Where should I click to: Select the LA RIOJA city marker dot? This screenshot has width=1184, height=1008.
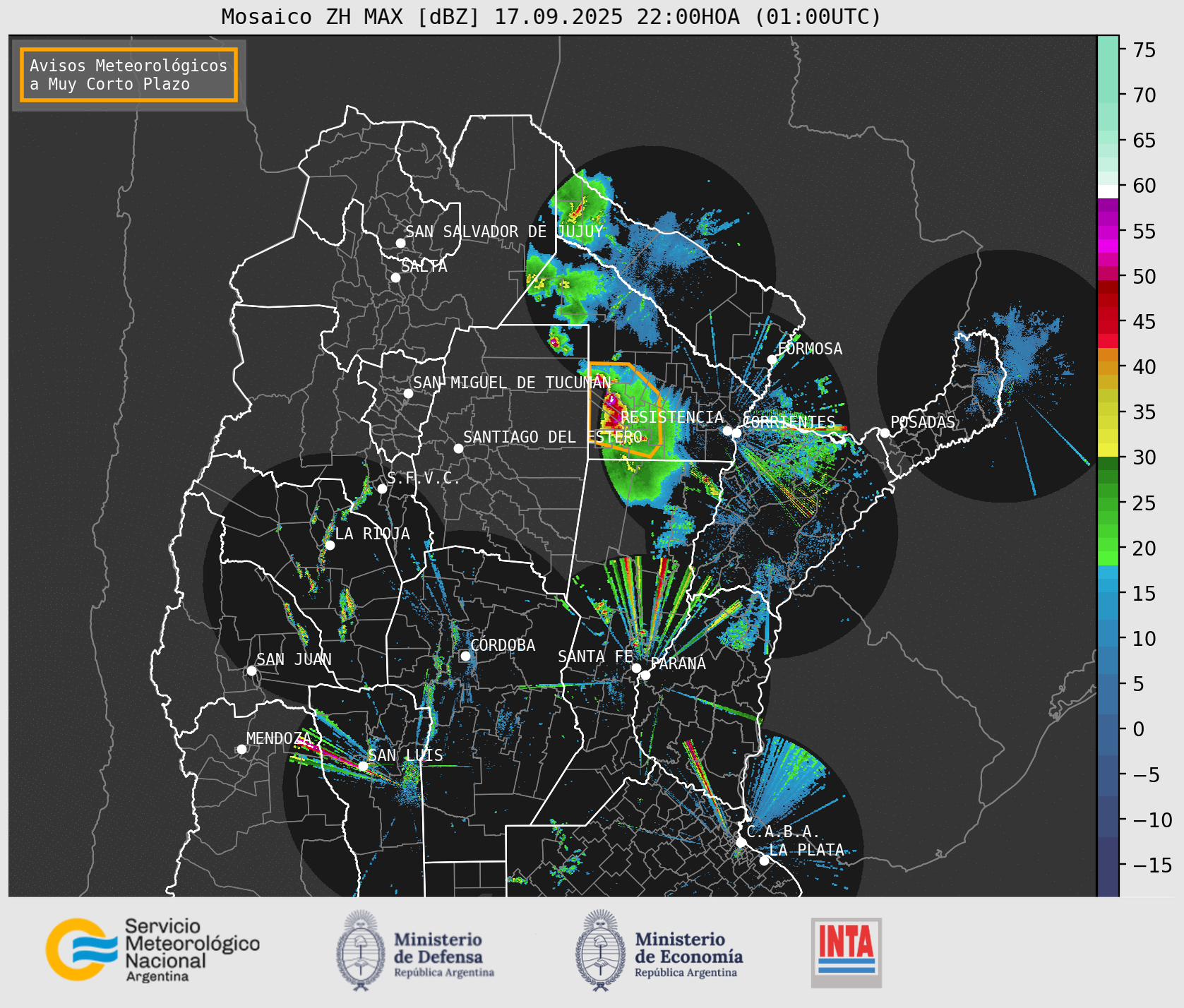[x=330, y=545]
